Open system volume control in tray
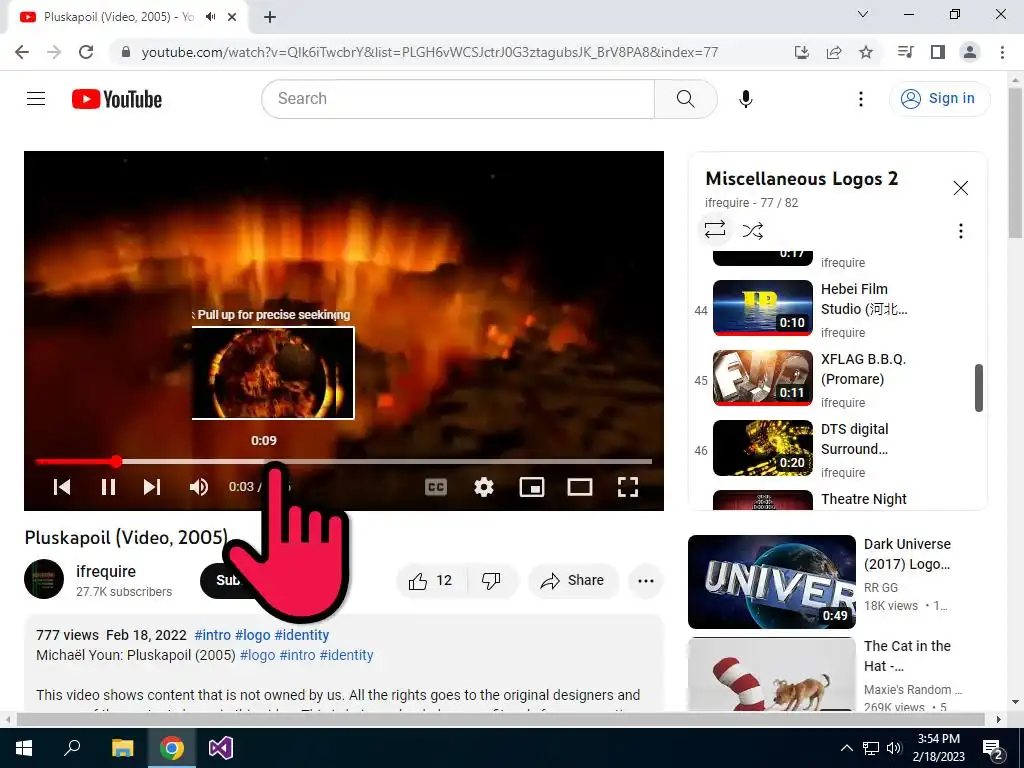Image resolution: width=1024 pixels, height=768 pixels. click(x=894, y=748)
